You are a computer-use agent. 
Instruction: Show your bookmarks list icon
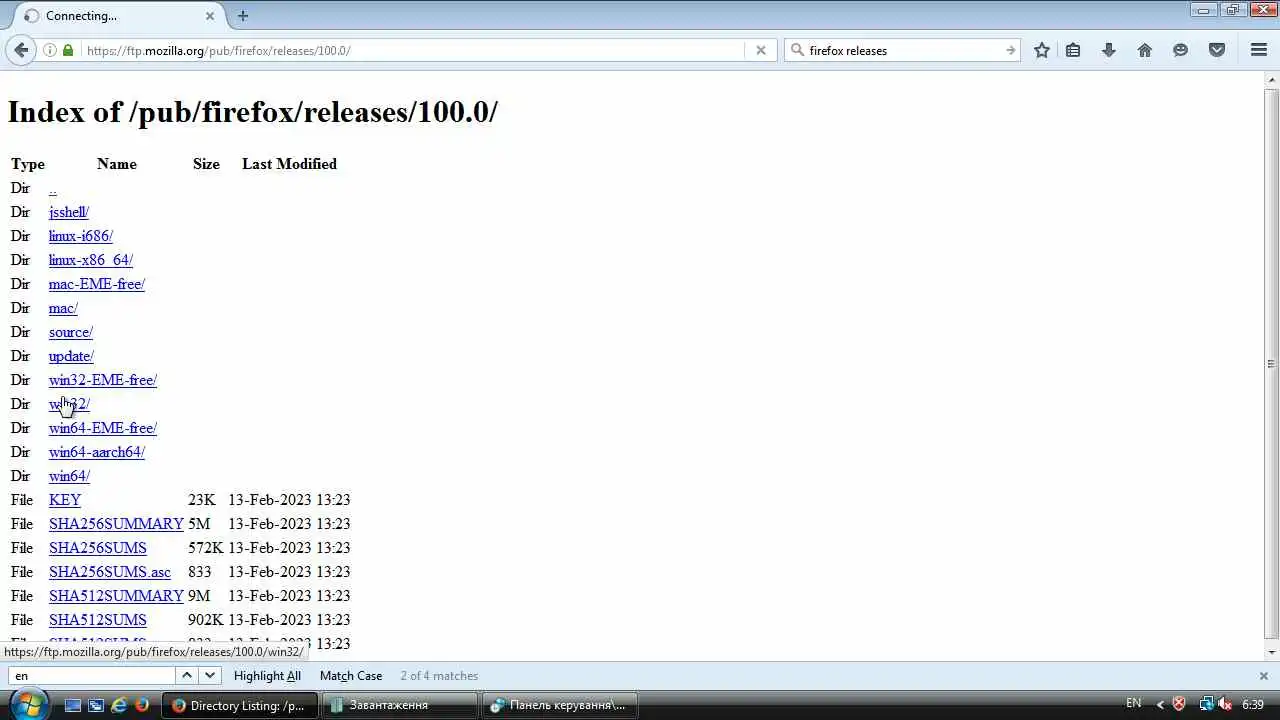[1073, 50]
